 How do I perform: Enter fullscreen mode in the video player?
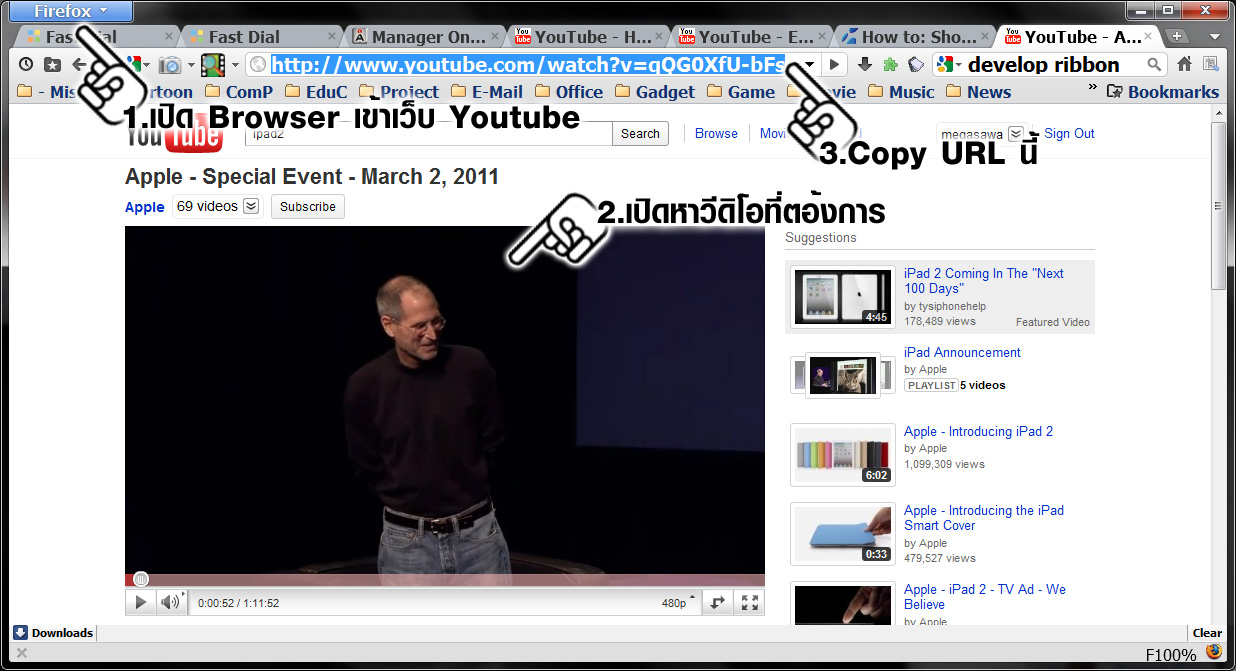click(749, 602)
